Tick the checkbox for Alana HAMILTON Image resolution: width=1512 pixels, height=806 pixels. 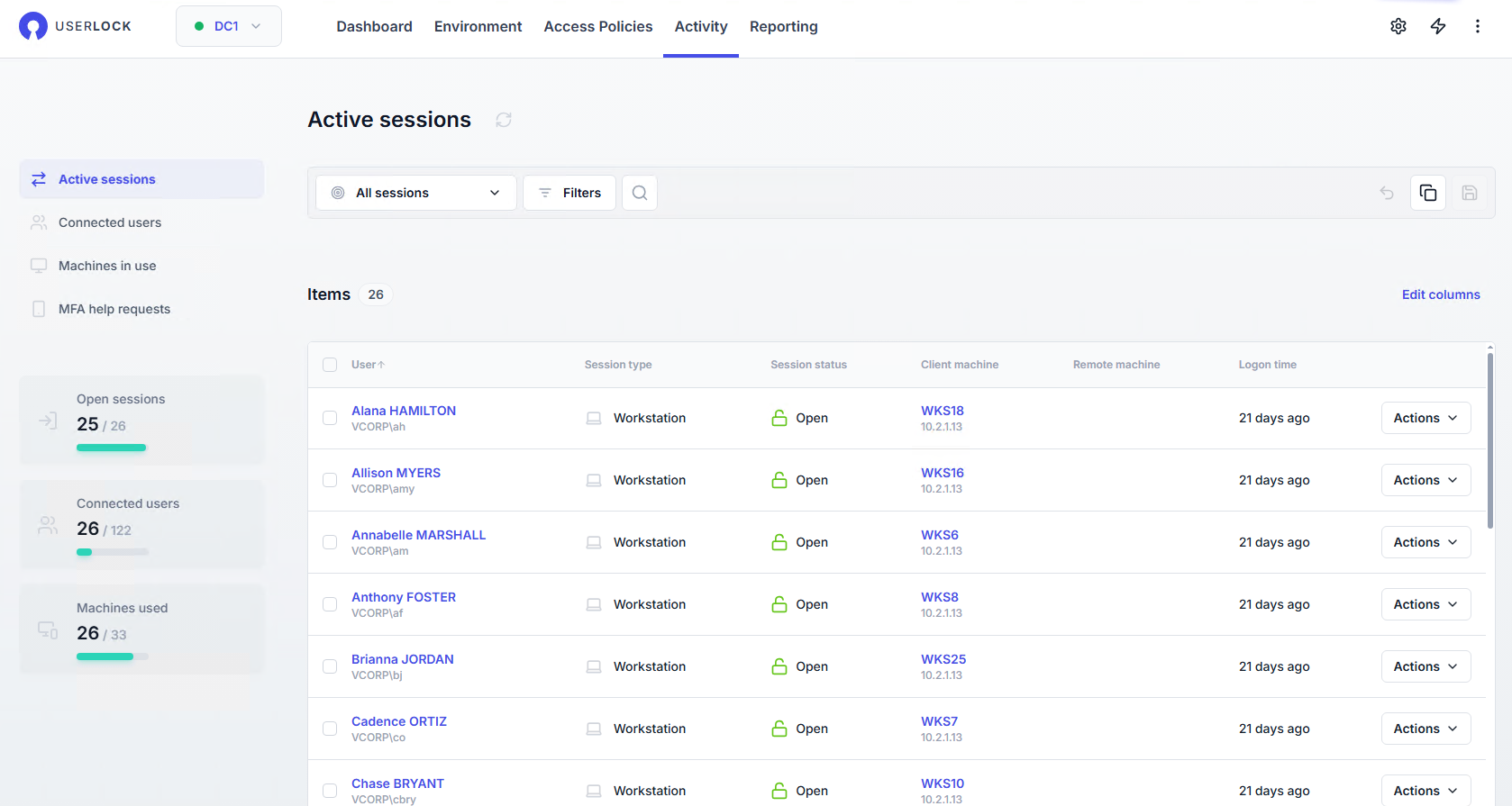[x=330, y=418]
